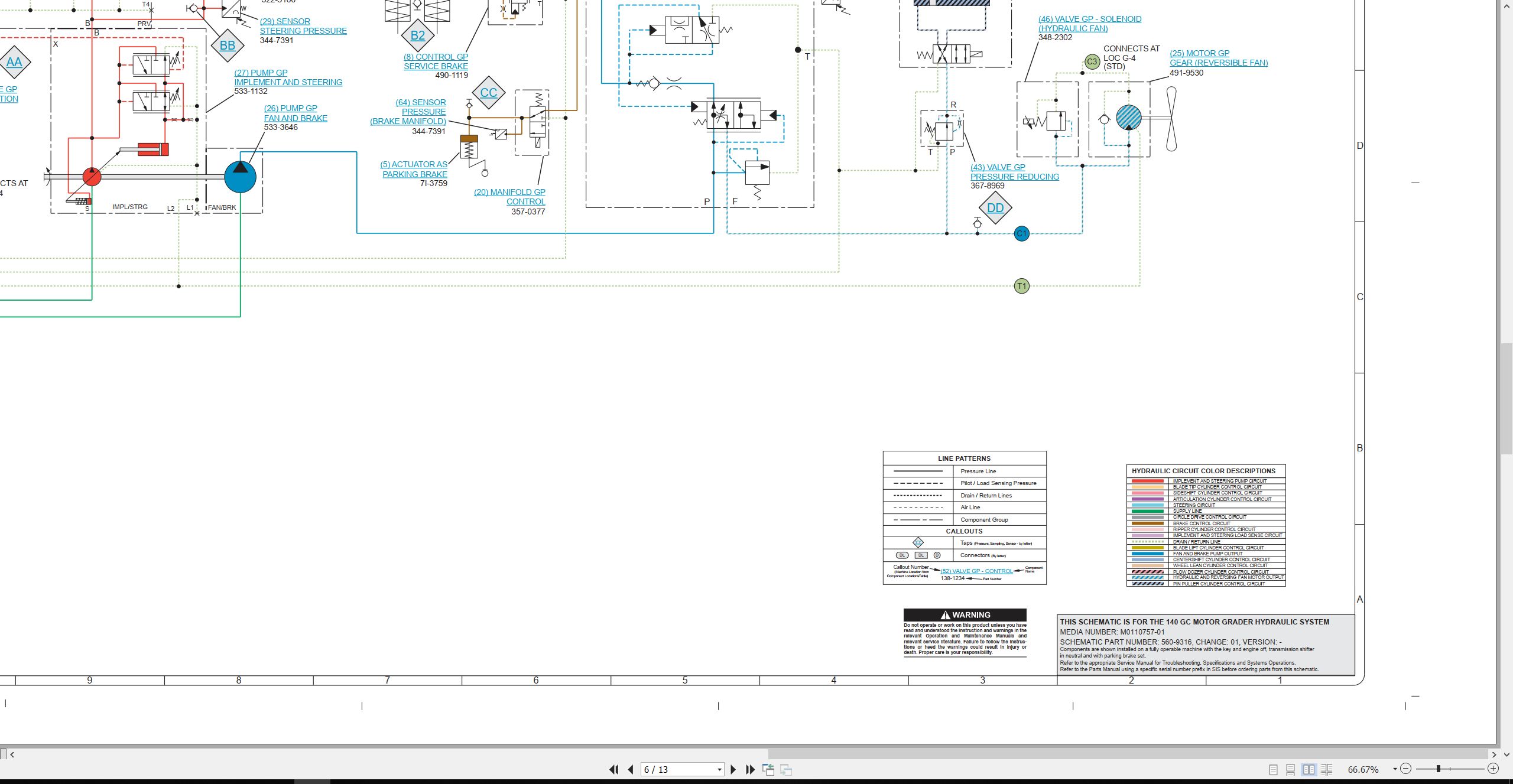Click the horizontal scrollbar left arrow

[12, 754]
